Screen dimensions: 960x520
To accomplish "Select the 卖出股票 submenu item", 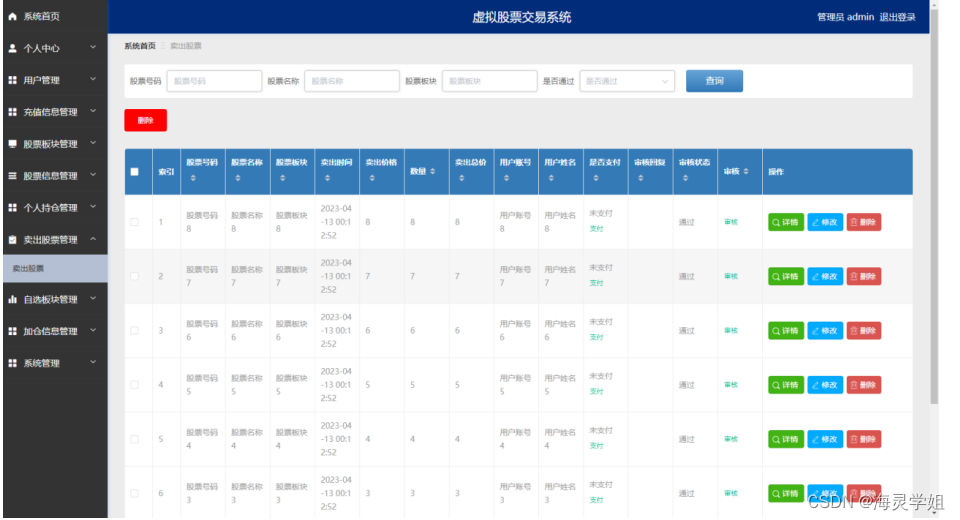I will click(x=55, y=269).
